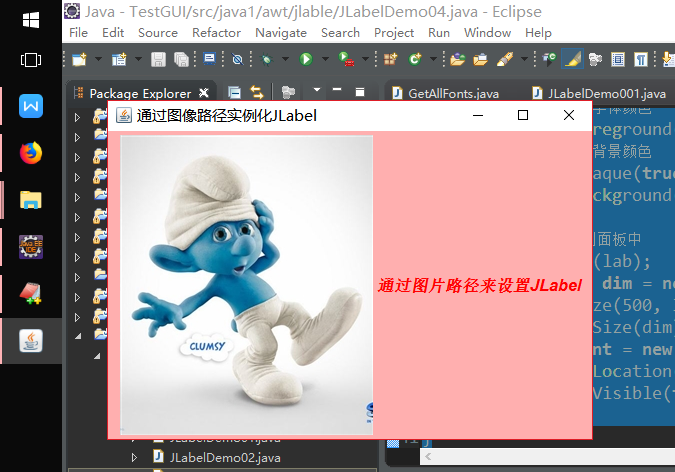Open the blue W app on taskbar
This screenshot has height=472, width=675.
point(31,106)
